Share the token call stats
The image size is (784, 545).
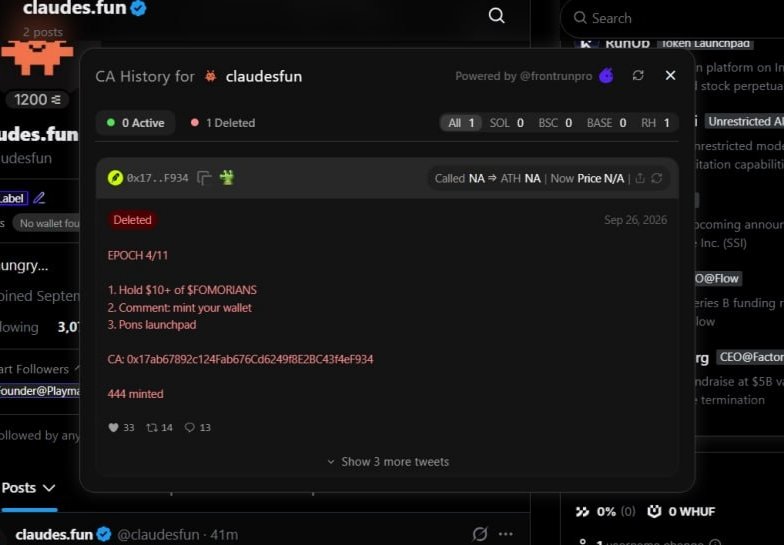pyautogui.click(x=640, y=178)
